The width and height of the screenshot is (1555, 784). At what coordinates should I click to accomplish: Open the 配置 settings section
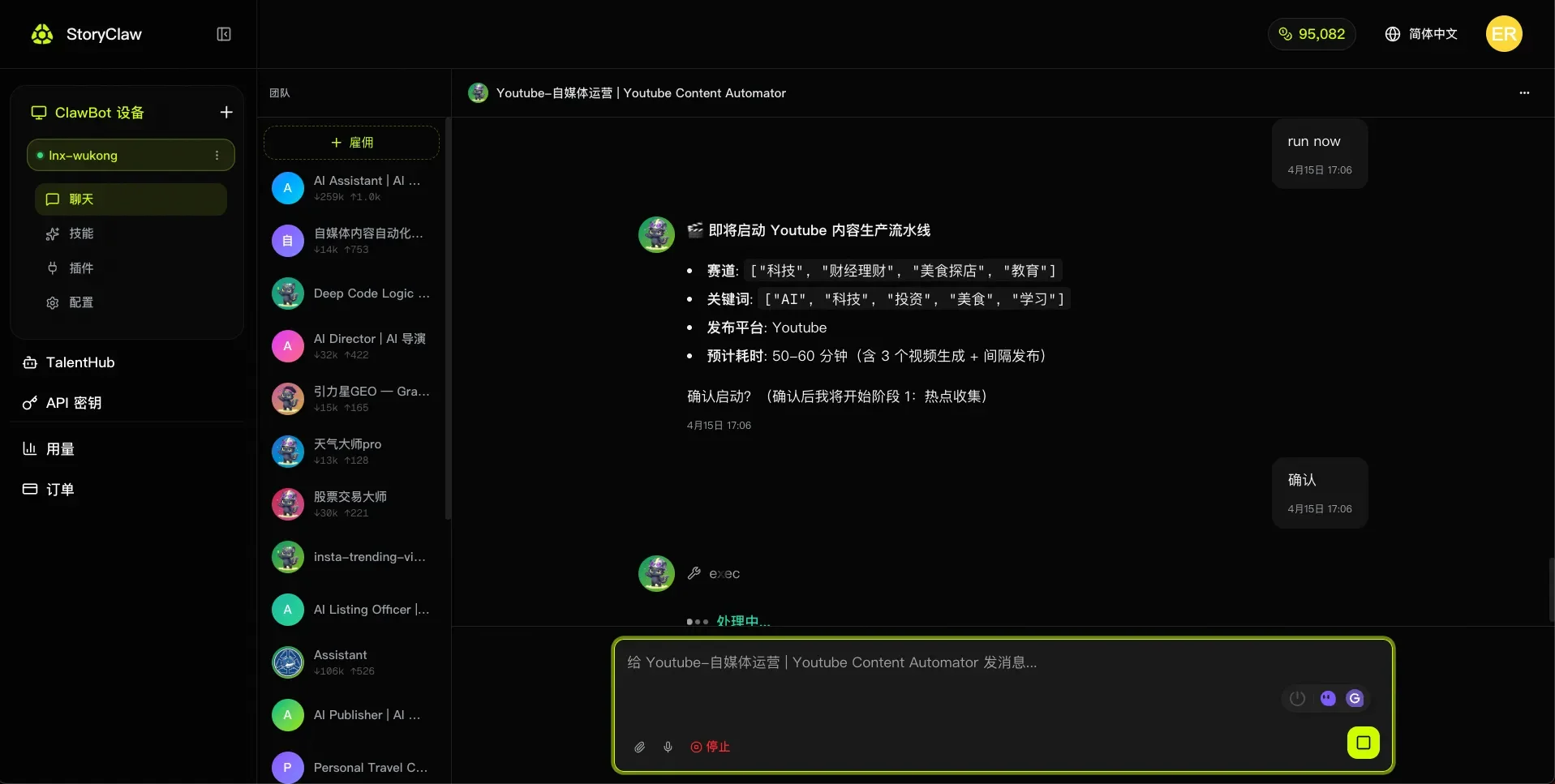point(131,302)
